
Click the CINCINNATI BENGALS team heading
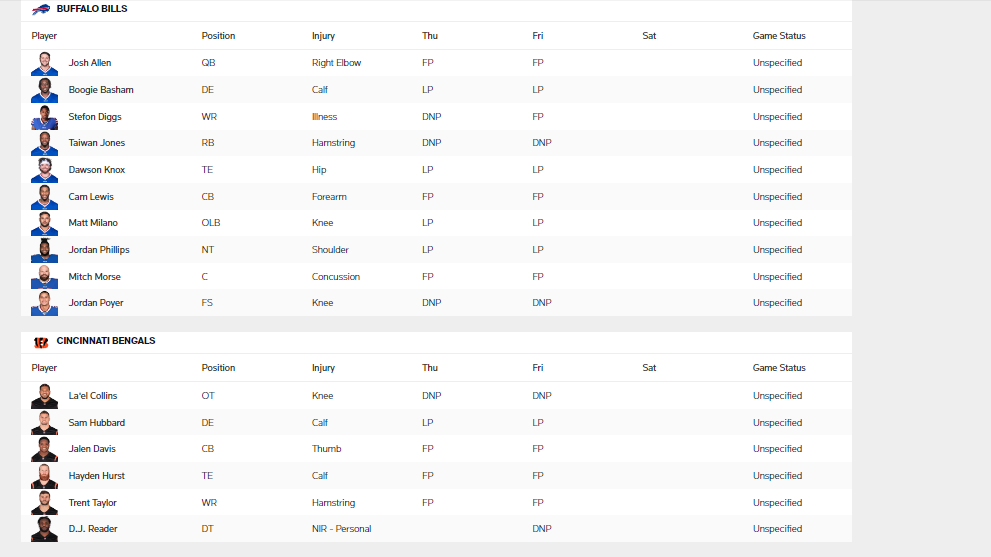pos(106,341)
